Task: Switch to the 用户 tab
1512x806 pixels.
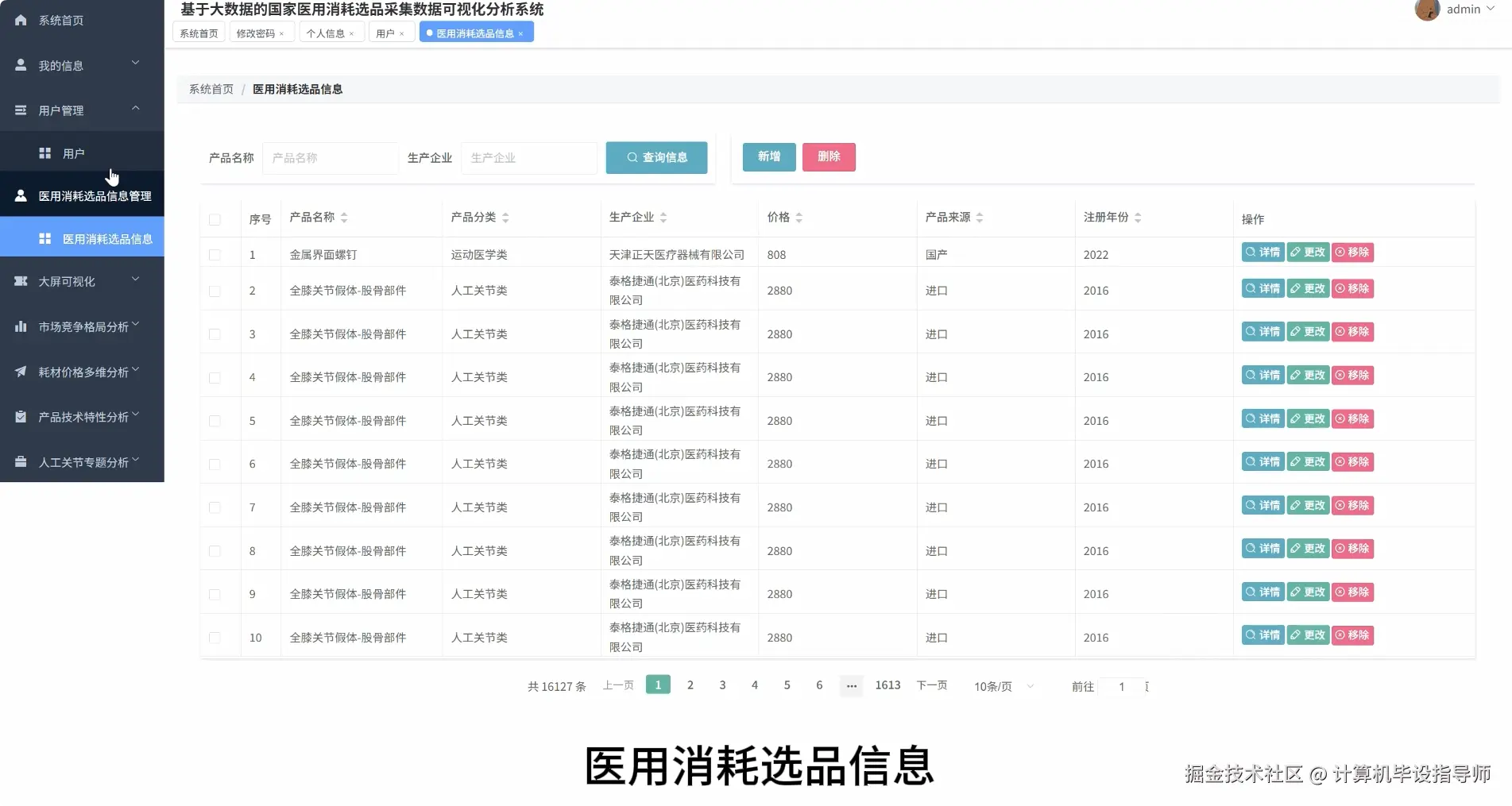Action: [x=385, y=33]
